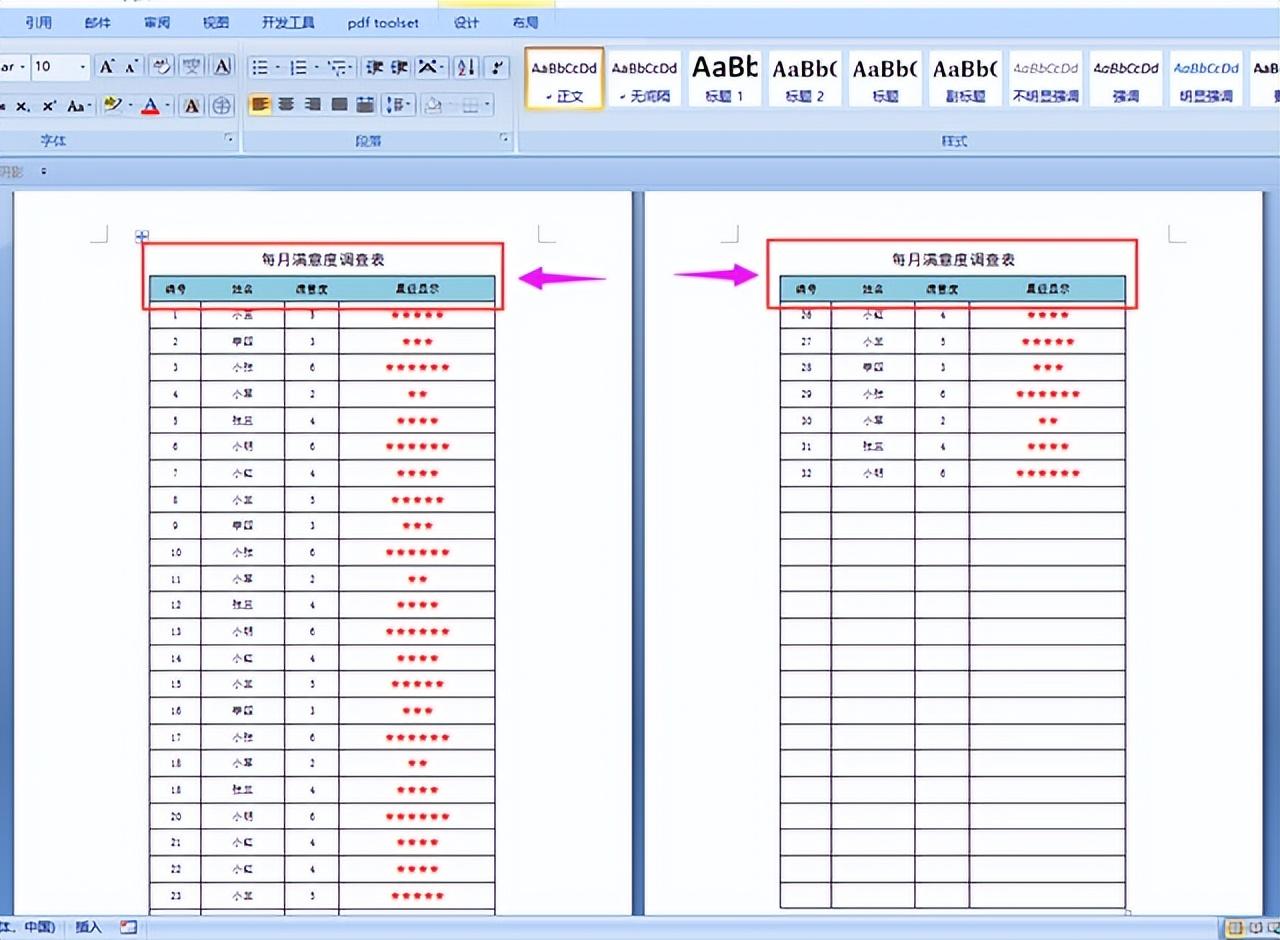This screenshot has width=1280, height=940.
Task: Click the Center alignment icon
Action: coord(286,105)
